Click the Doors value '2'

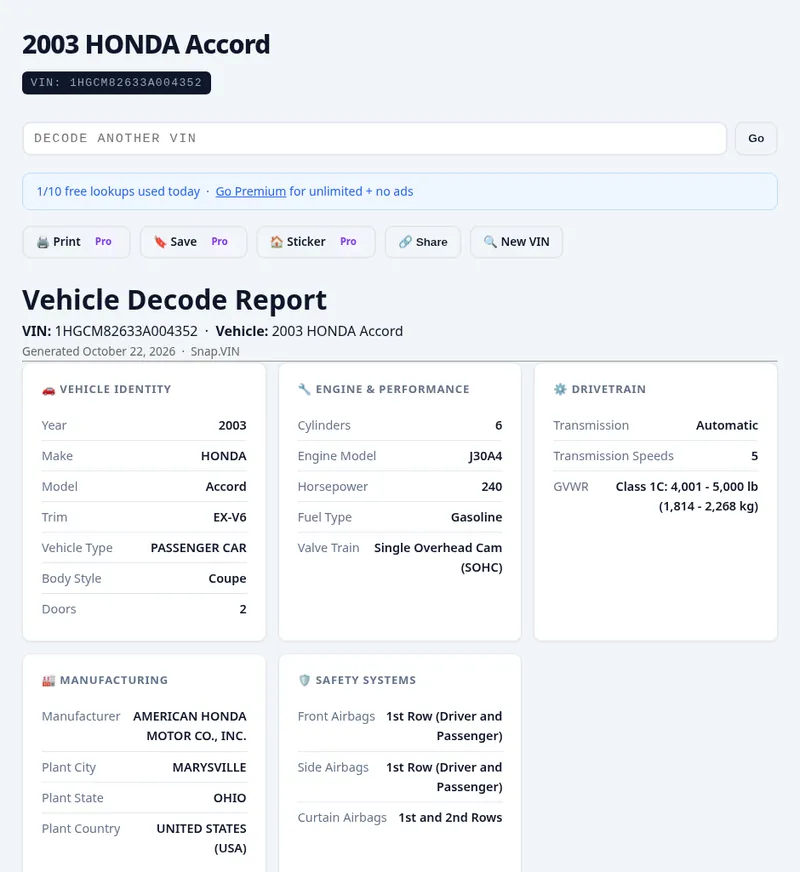tap(243, 609)
